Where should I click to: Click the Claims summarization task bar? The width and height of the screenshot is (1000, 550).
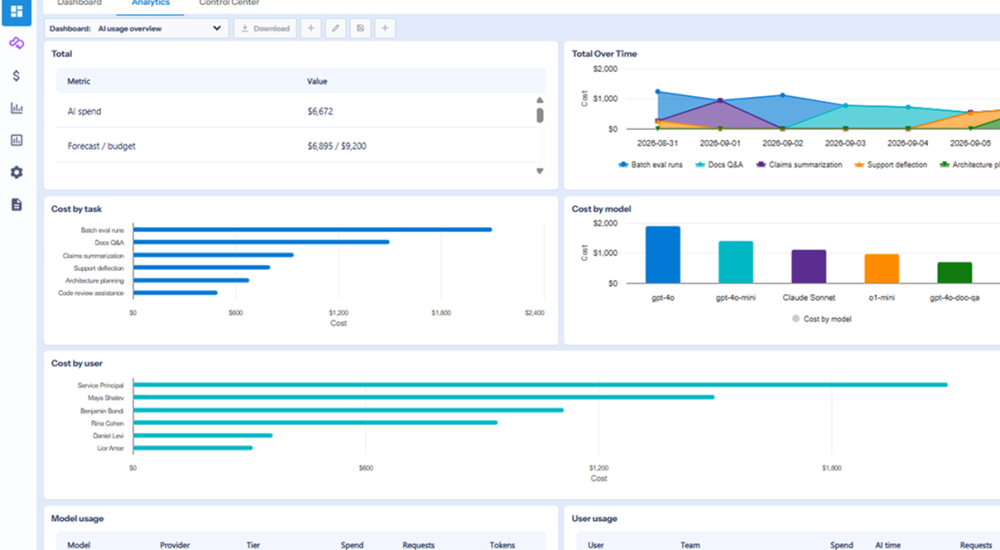(214, 255)
